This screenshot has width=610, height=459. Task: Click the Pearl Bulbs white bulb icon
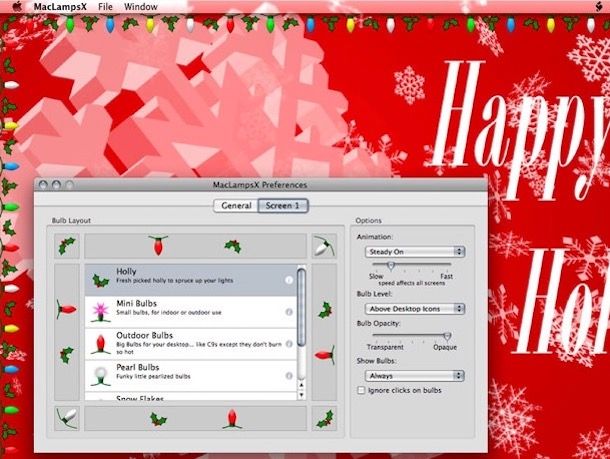point(101,377)
